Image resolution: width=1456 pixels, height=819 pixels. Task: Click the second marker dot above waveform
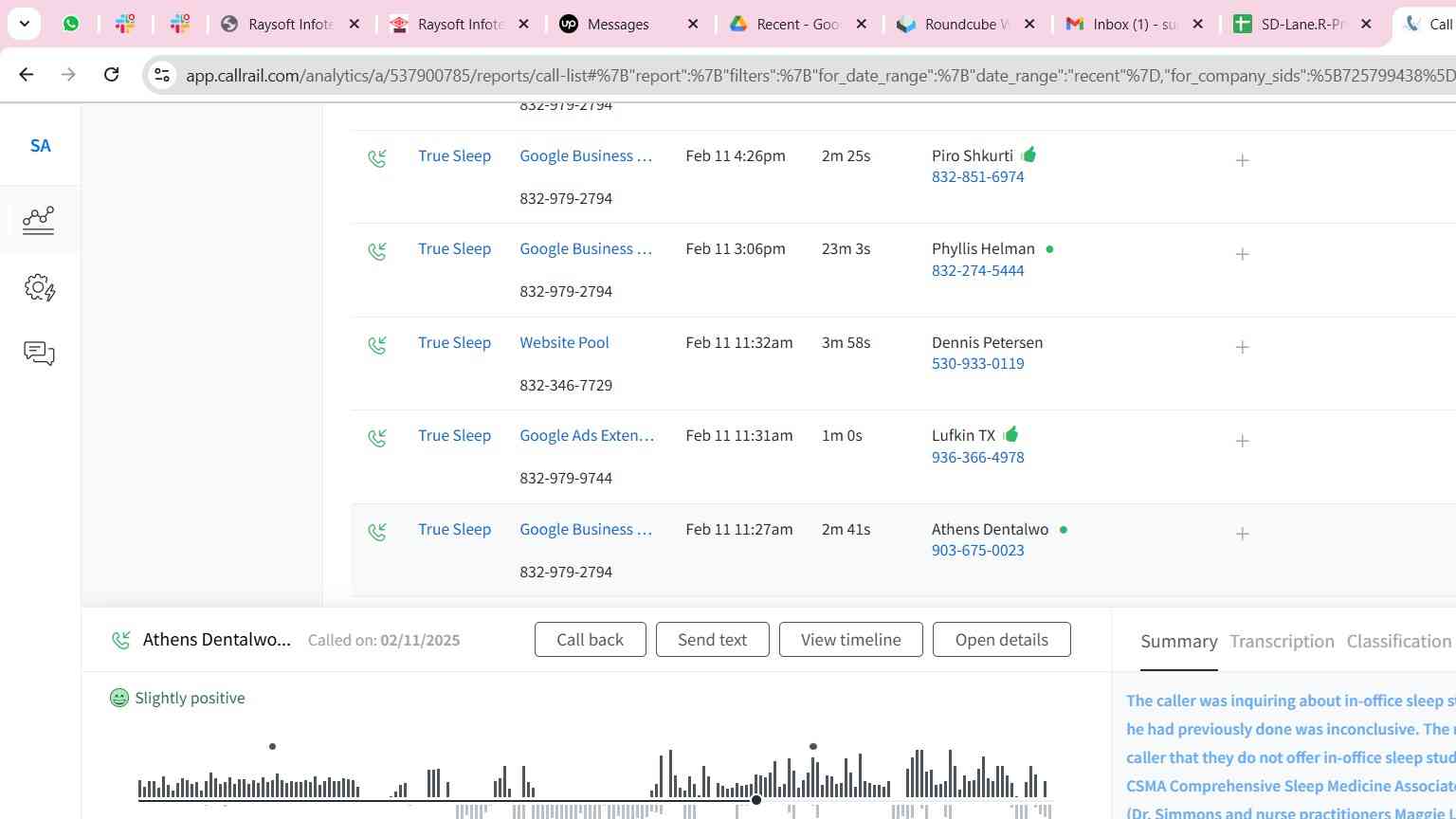click(x=812, y=747)
